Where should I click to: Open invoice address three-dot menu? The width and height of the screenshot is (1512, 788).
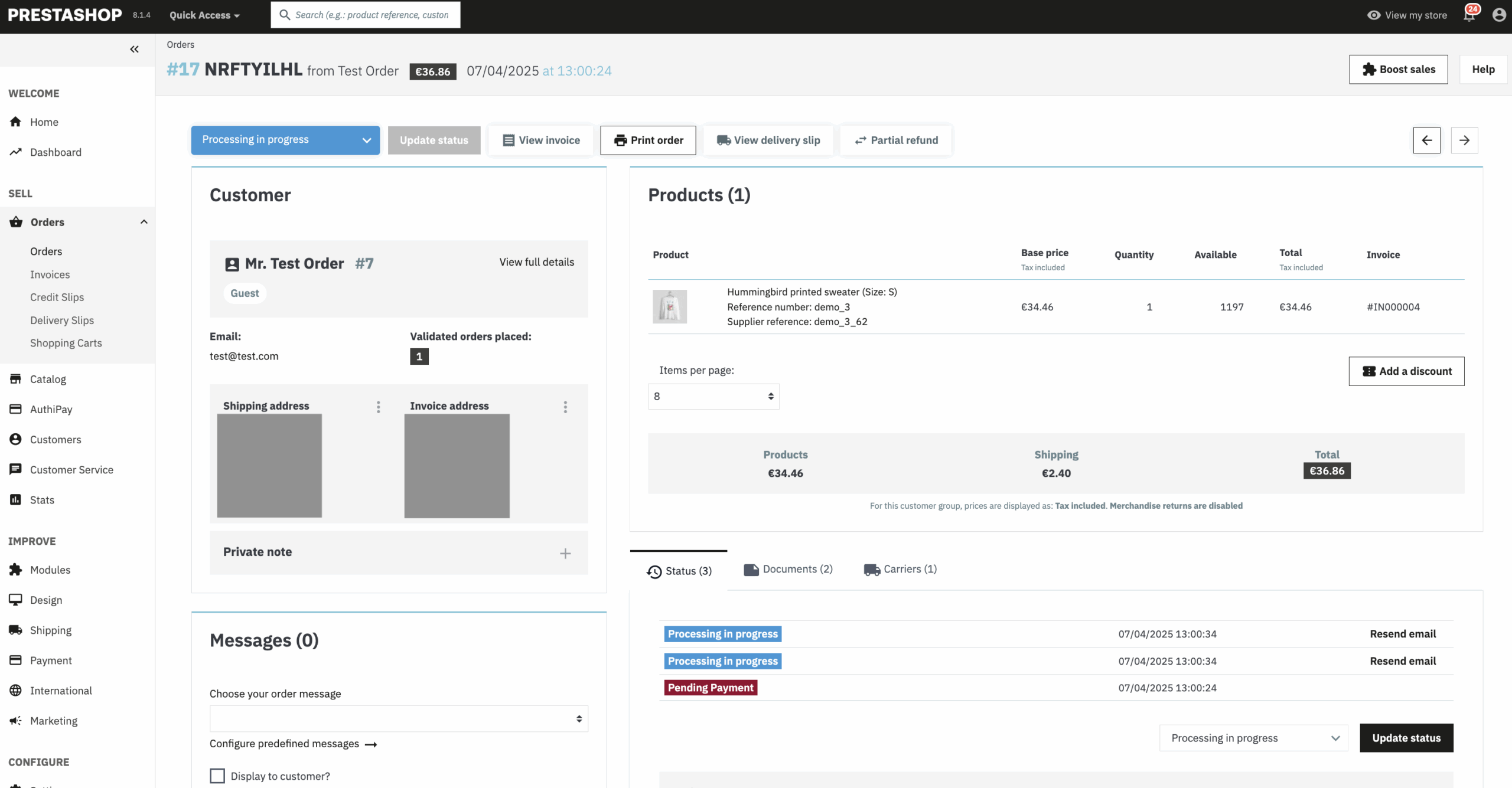565,407
